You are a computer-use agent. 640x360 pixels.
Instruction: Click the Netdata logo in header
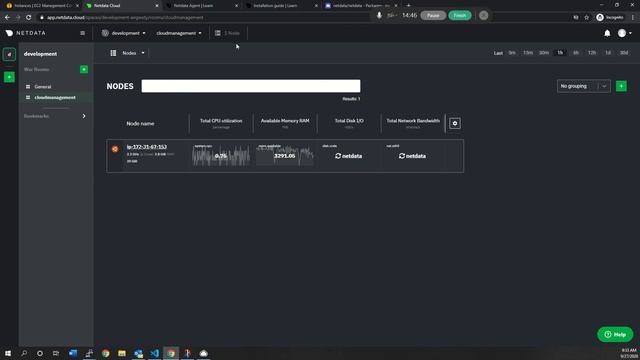pos(26,33)
